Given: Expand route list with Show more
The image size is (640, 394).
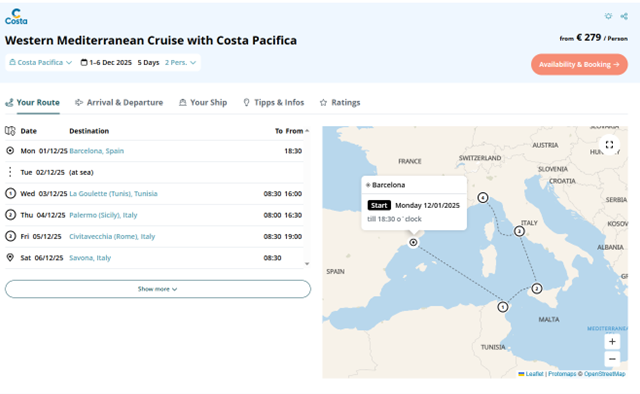Looking at the screenshot, I should coord(158,289).
